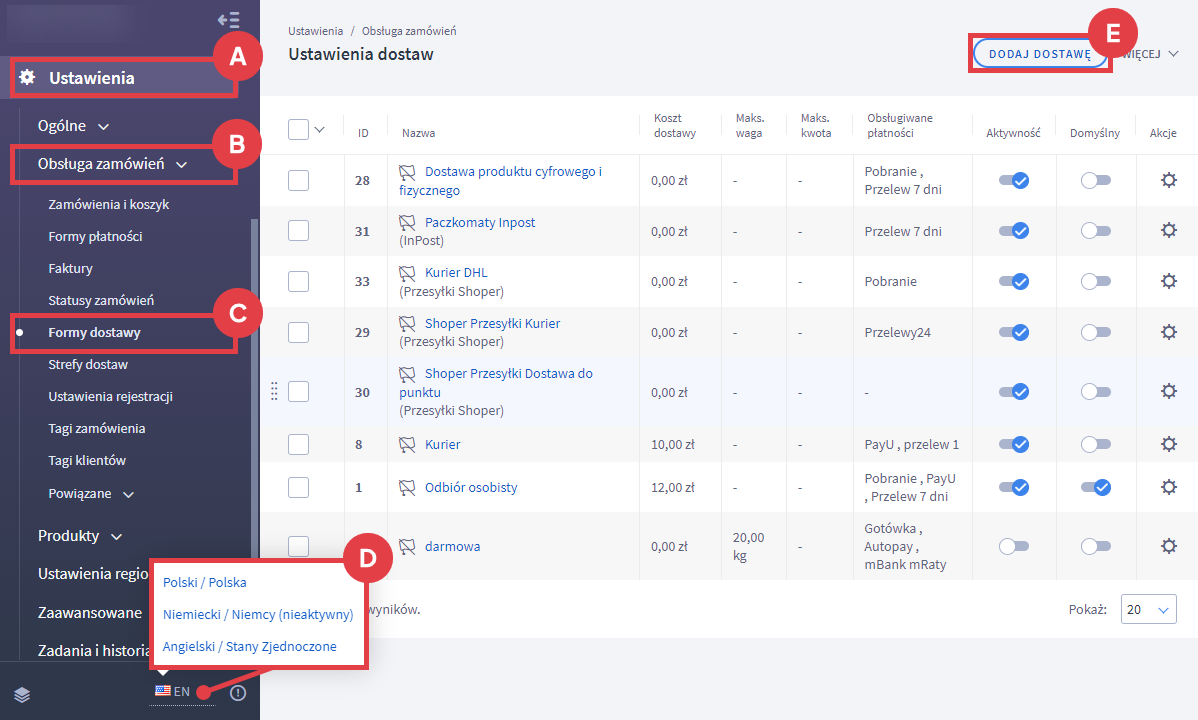Open actions gear for Paczkomaty Inpost

[1168, 231]
